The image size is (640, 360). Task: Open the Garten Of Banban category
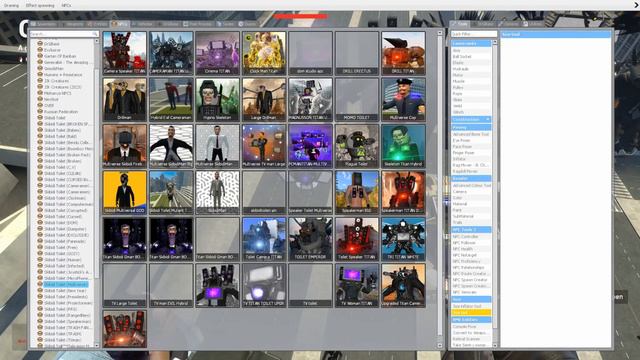click(x=60, y=56)
